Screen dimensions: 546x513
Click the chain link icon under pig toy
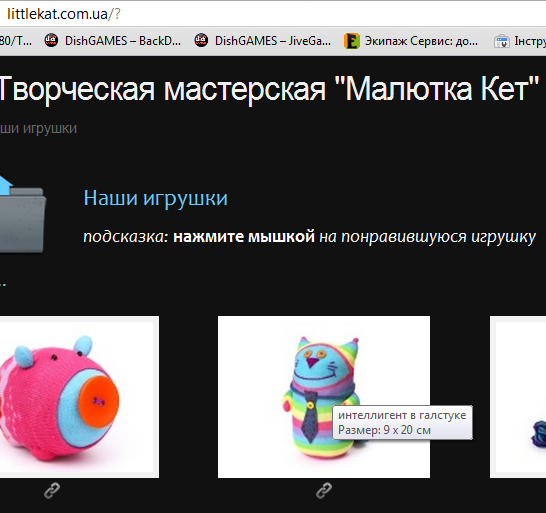pos(52,491)
